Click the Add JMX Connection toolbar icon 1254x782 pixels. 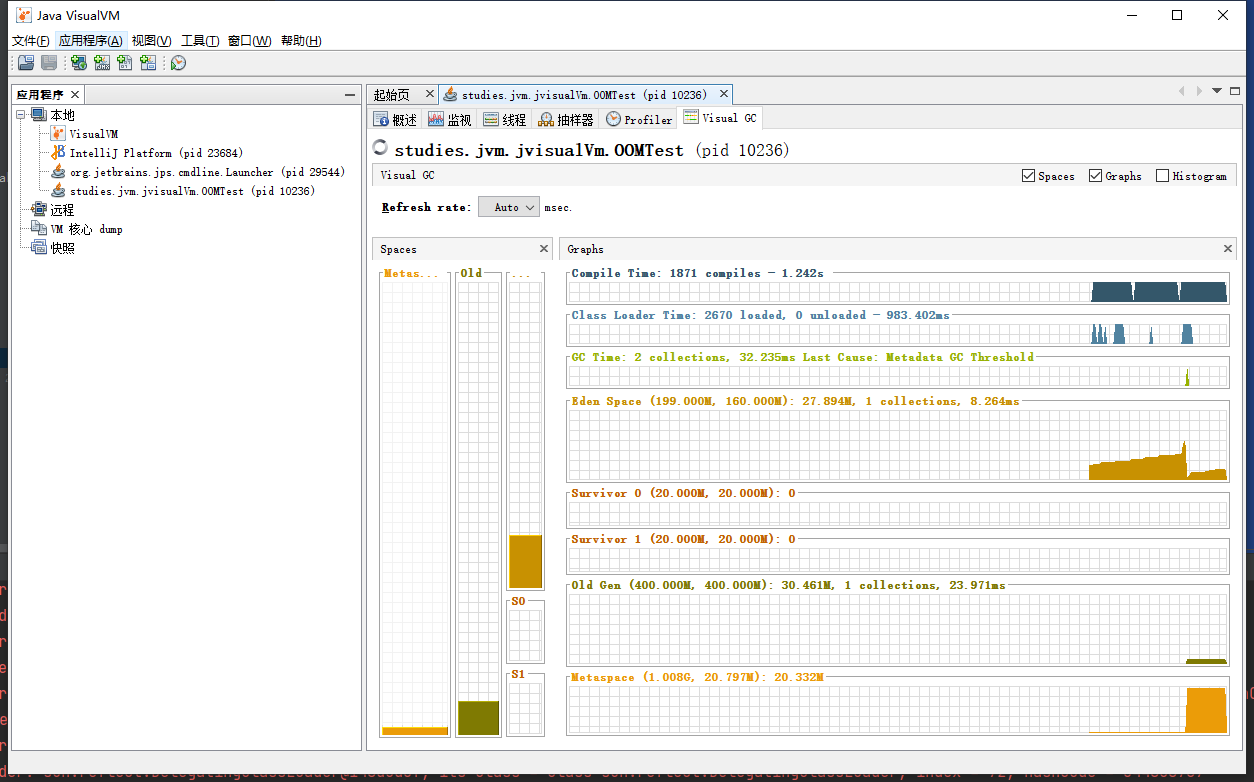[x=101, y=63]
